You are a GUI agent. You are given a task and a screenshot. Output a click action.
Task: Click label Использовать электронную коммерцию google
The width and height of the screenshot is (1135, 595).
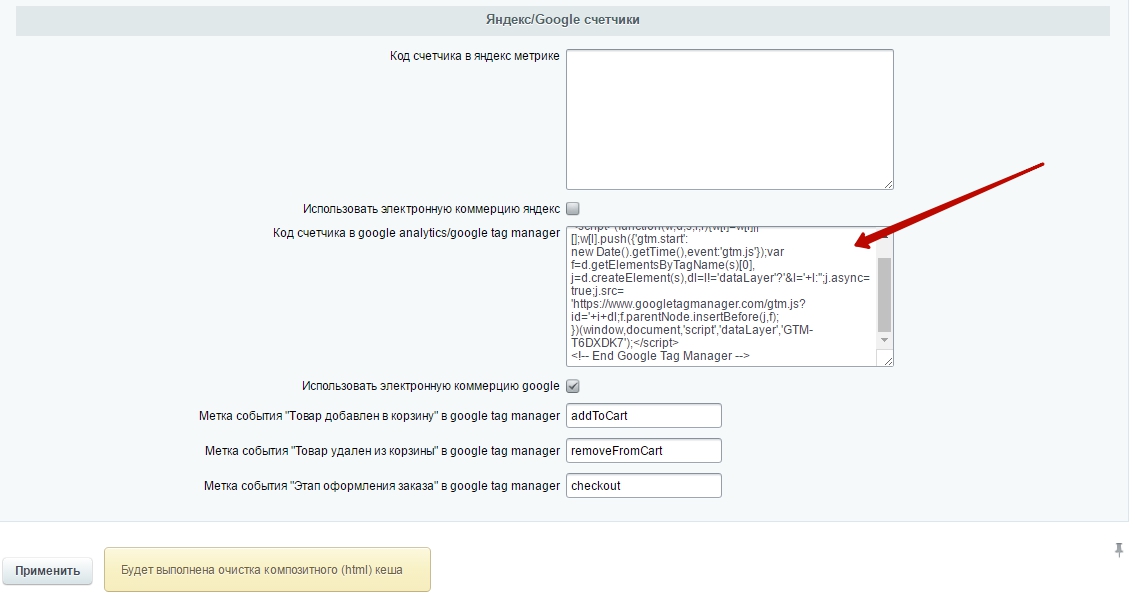431,386
